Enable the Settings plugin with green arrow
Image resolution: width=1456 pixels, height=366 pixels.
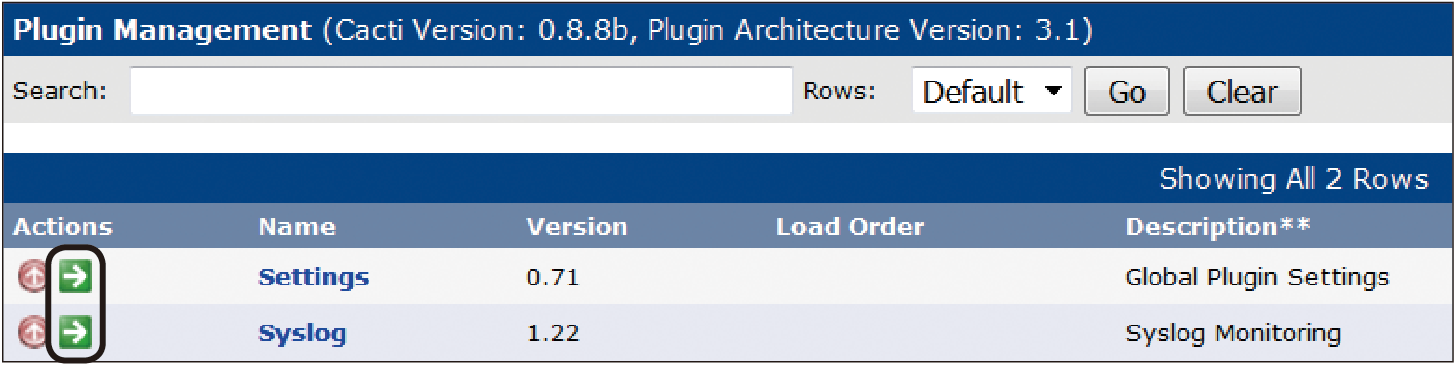75,277
